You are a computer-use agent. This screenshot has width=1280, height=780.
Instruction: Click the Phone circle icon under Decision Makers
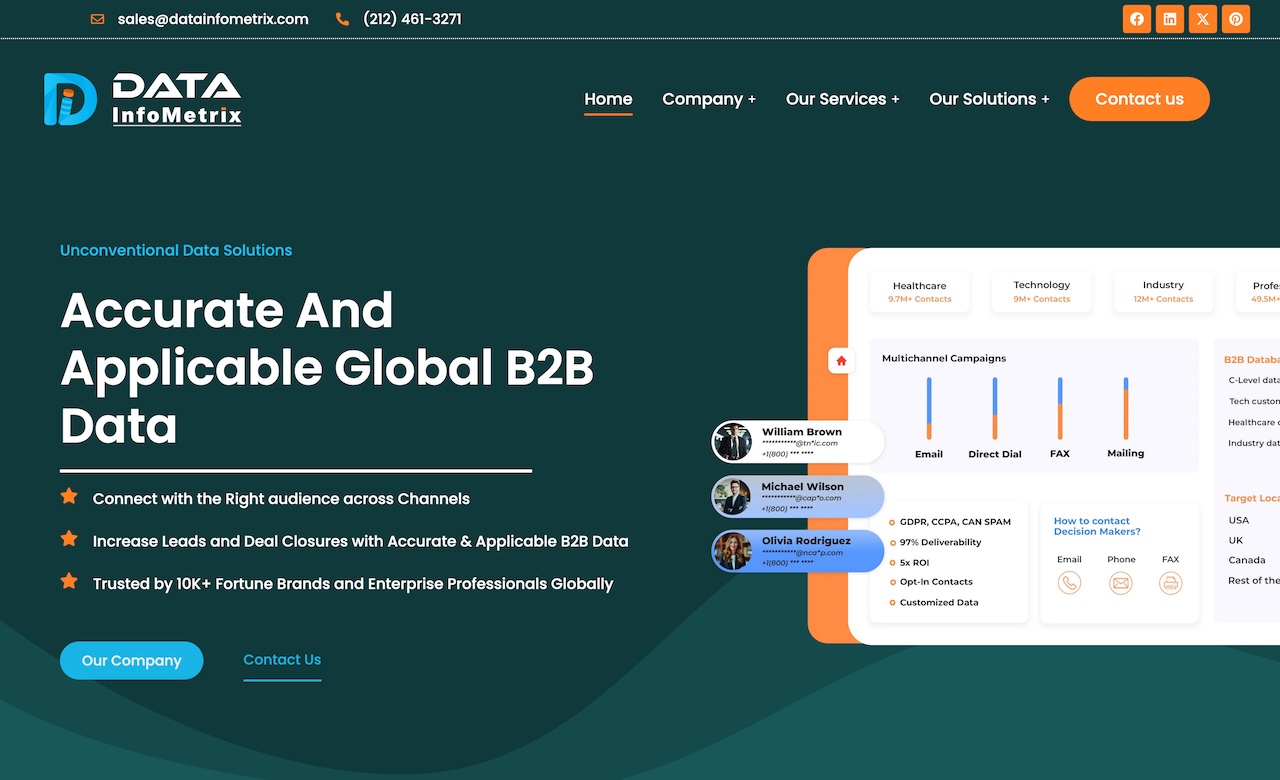click(x=1121, y=583)
